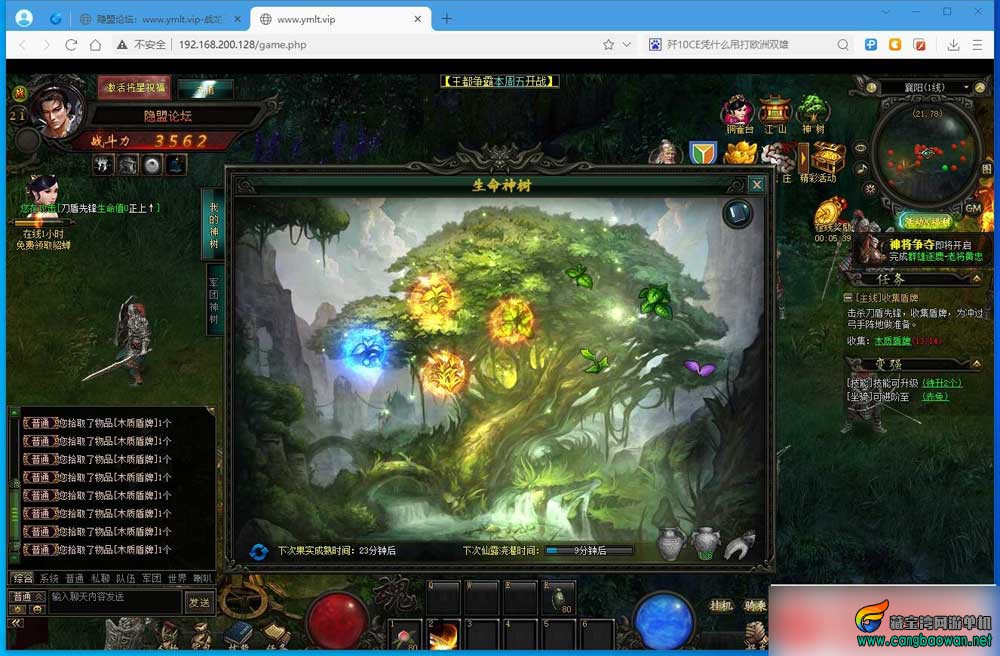
Task: Click the smiley emoji button in chat
Action: (x=37, y=610)
